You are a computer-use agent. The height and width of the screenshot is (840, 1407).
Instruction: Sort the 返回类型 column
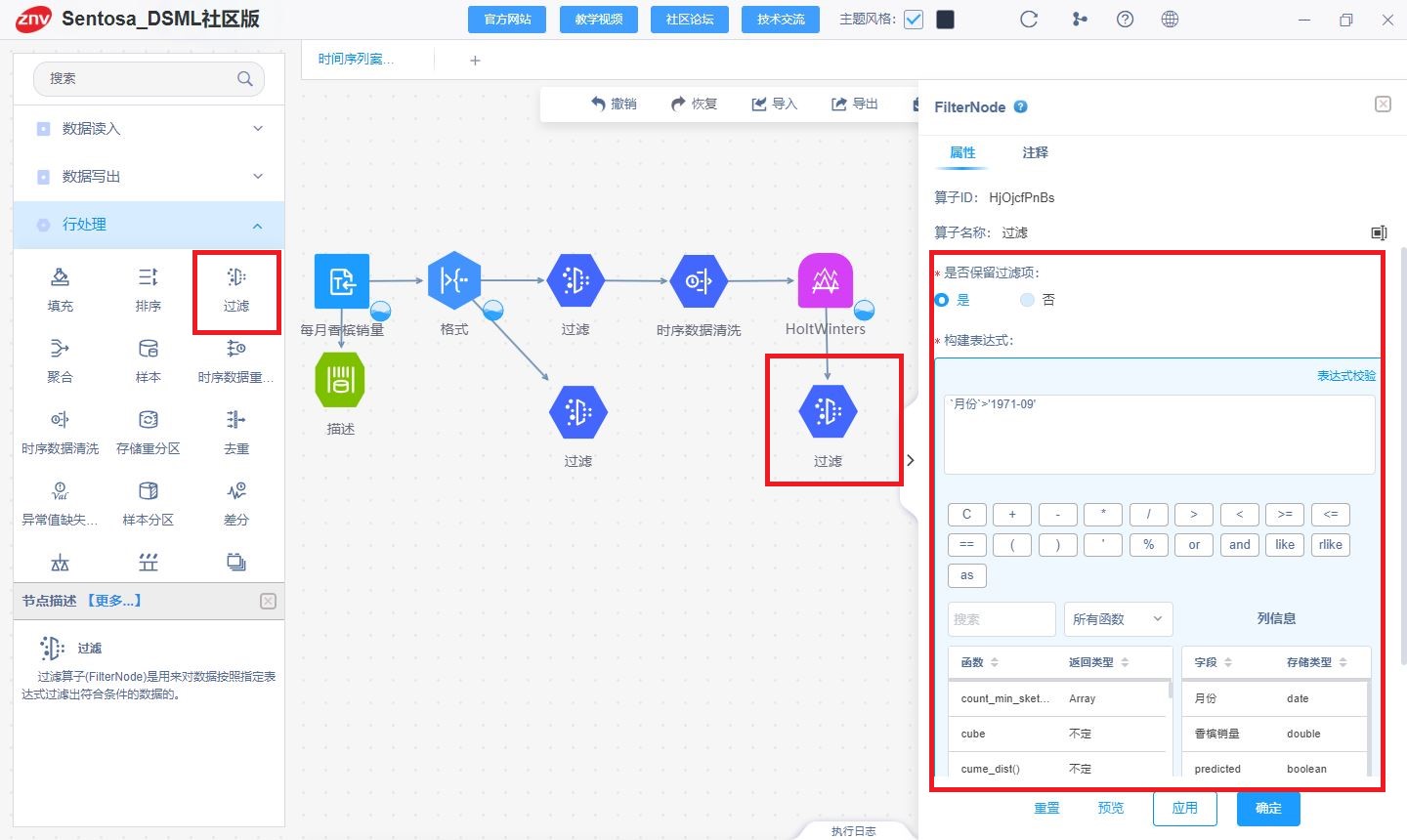[x=1125, y=662]
